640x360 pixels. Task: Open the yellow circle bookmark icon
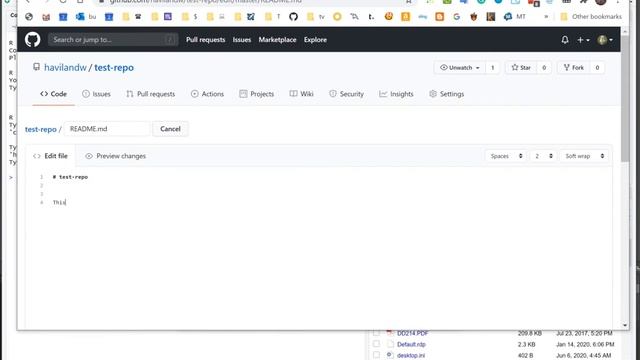[x=337, y=17]
